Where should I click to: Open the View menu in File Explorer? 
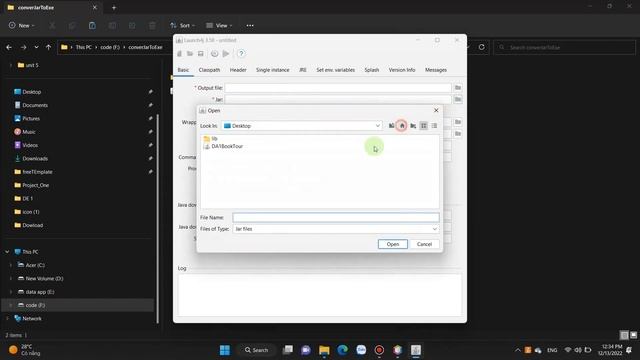click(x=219, y=25)
